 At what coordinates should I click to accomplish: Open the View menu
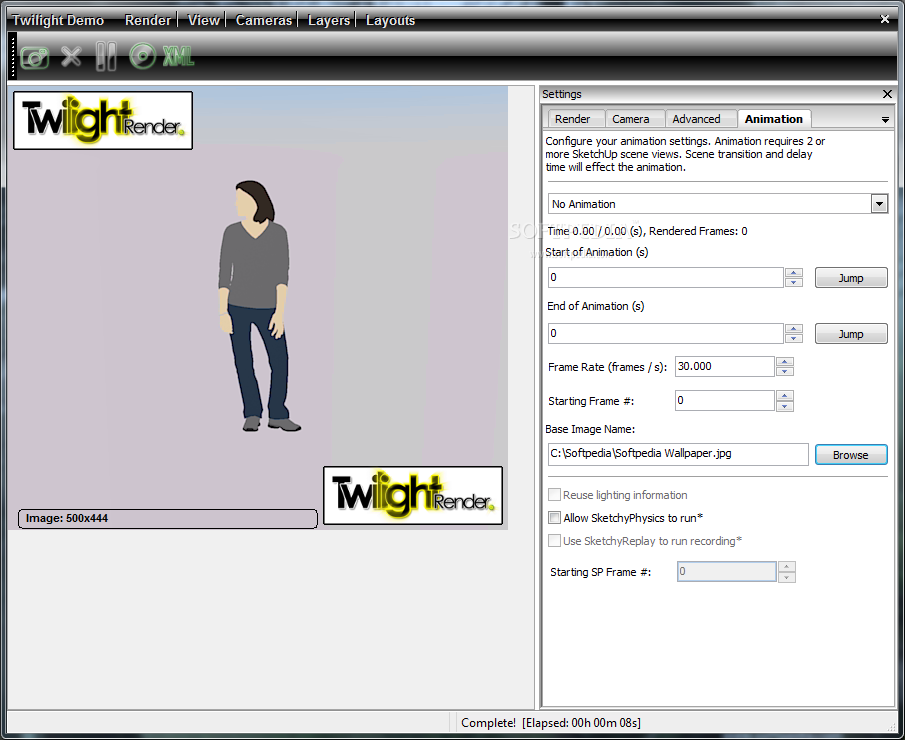click(204, 20)
